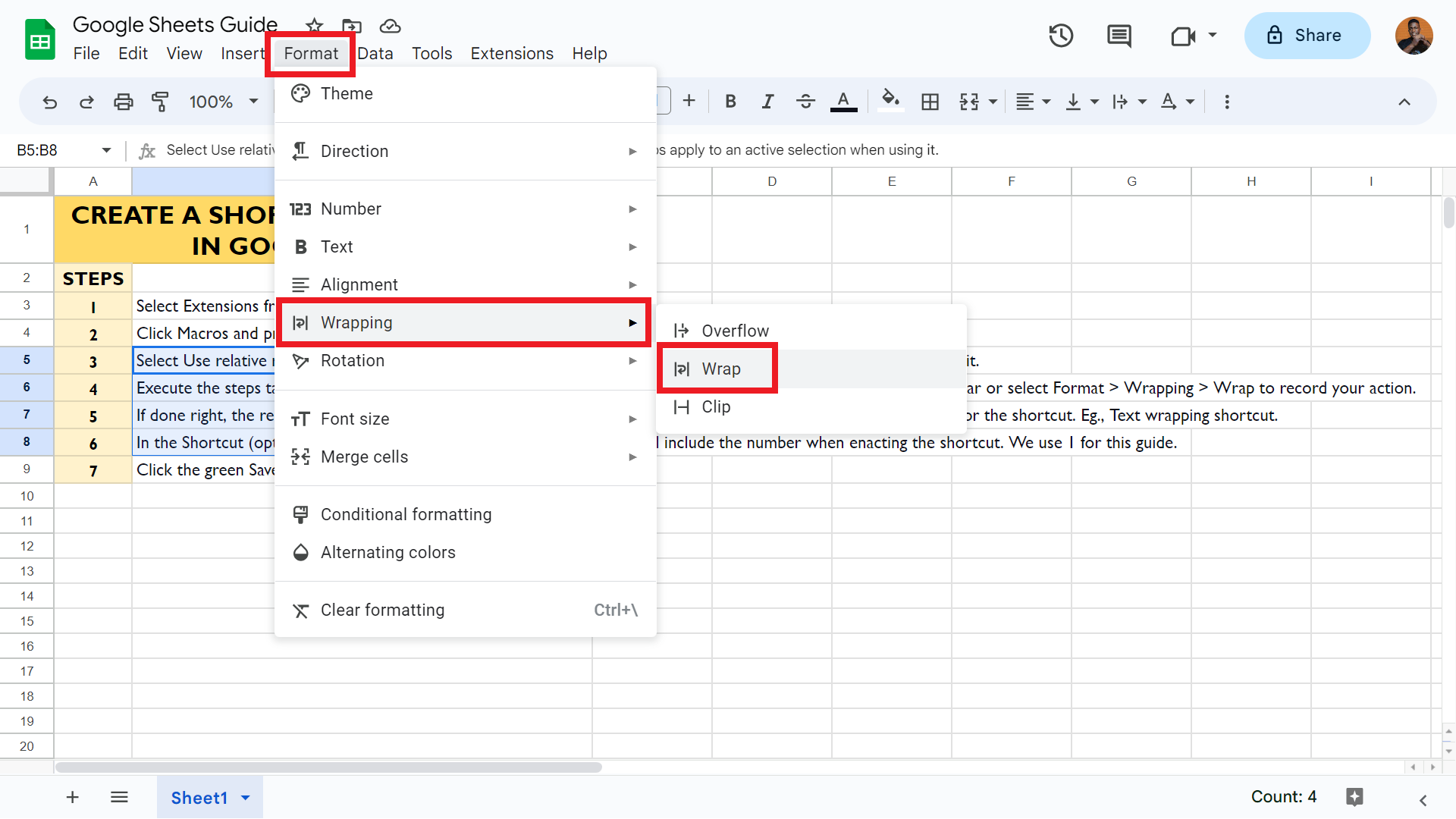Click Clear formatting in the menu
The width and height of the screenshot is (1456, 819).
pyautogui.click(x=382, y=610)
